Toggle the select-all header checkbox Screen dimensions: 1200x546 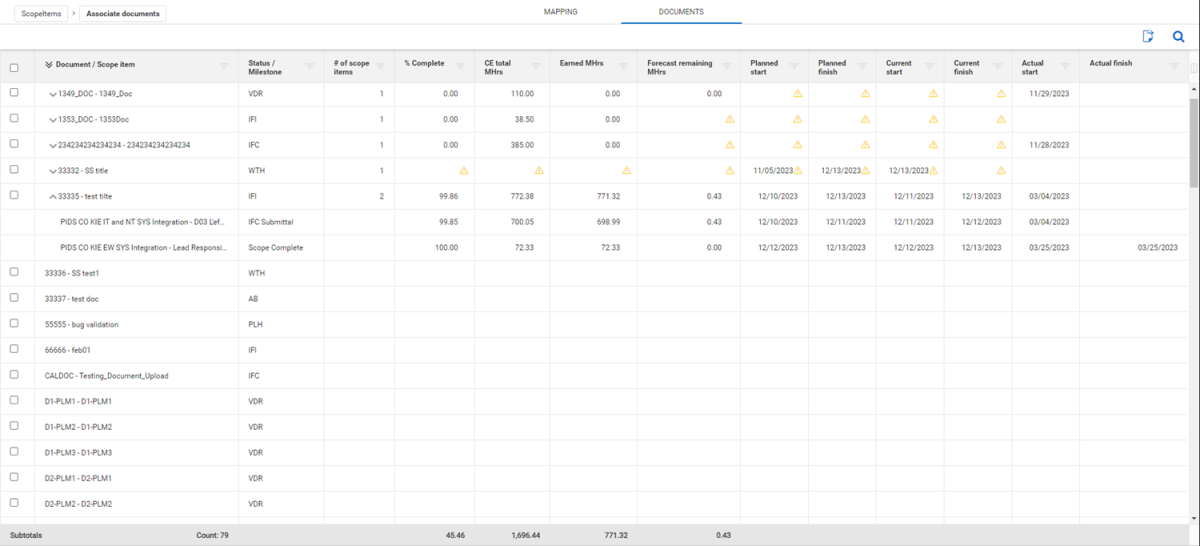tap(14, 68)
